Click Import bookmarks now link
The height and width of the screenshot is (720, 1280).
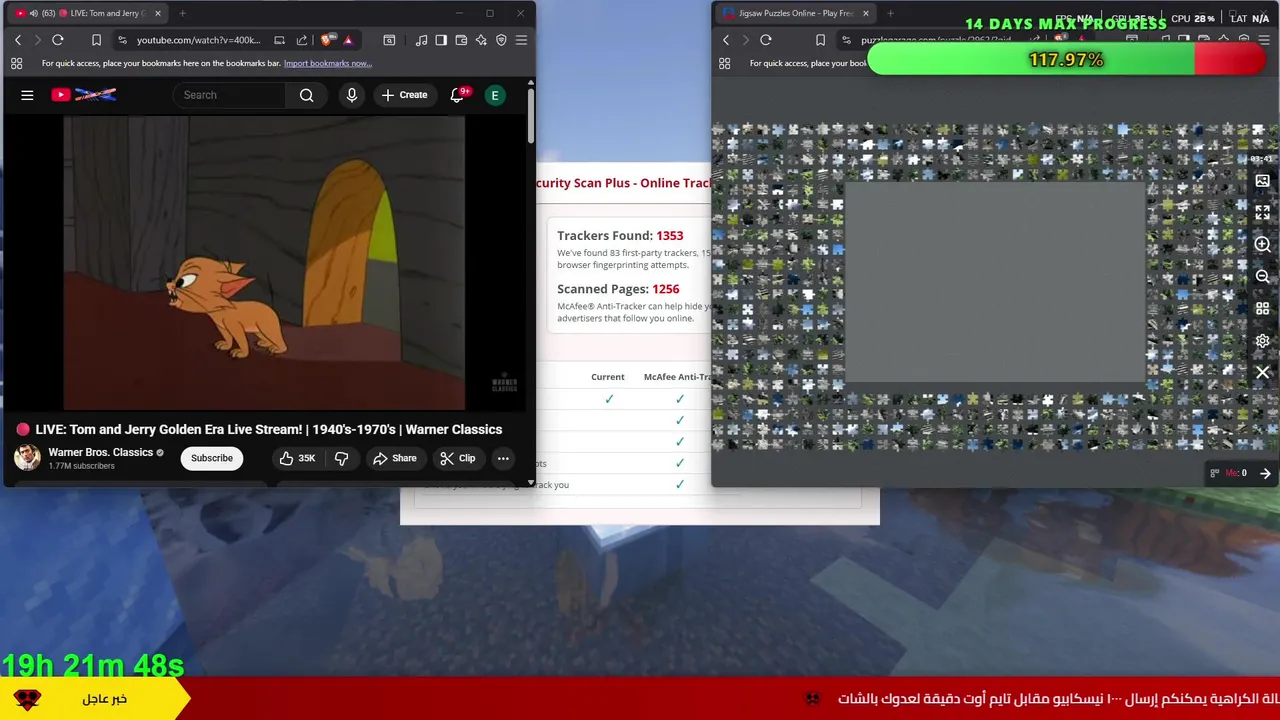328,63
